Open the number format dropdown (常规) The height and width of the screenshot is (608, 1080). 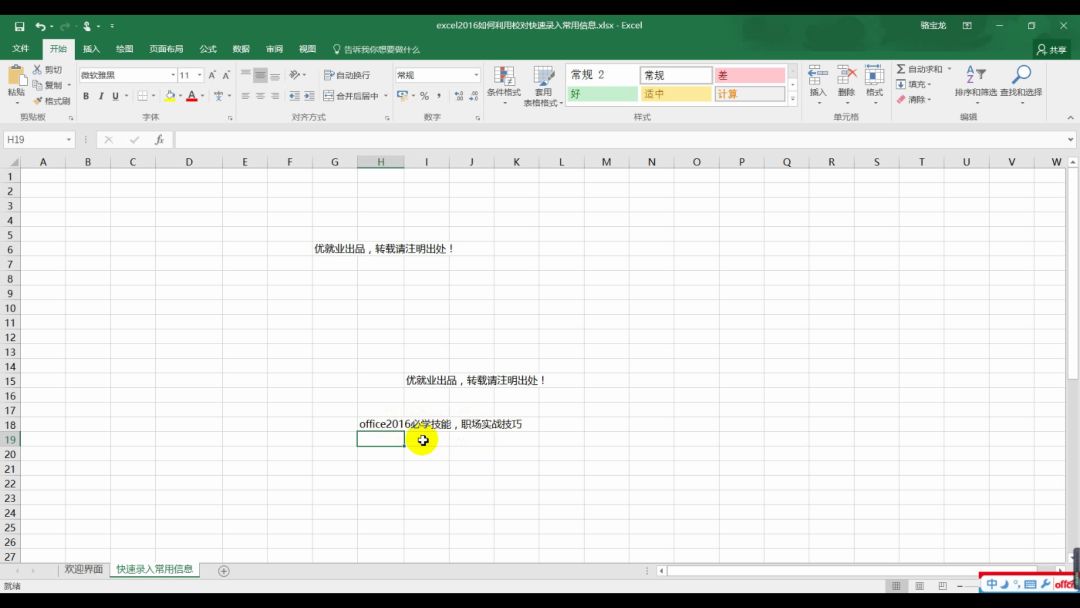(x=476, y=75)
